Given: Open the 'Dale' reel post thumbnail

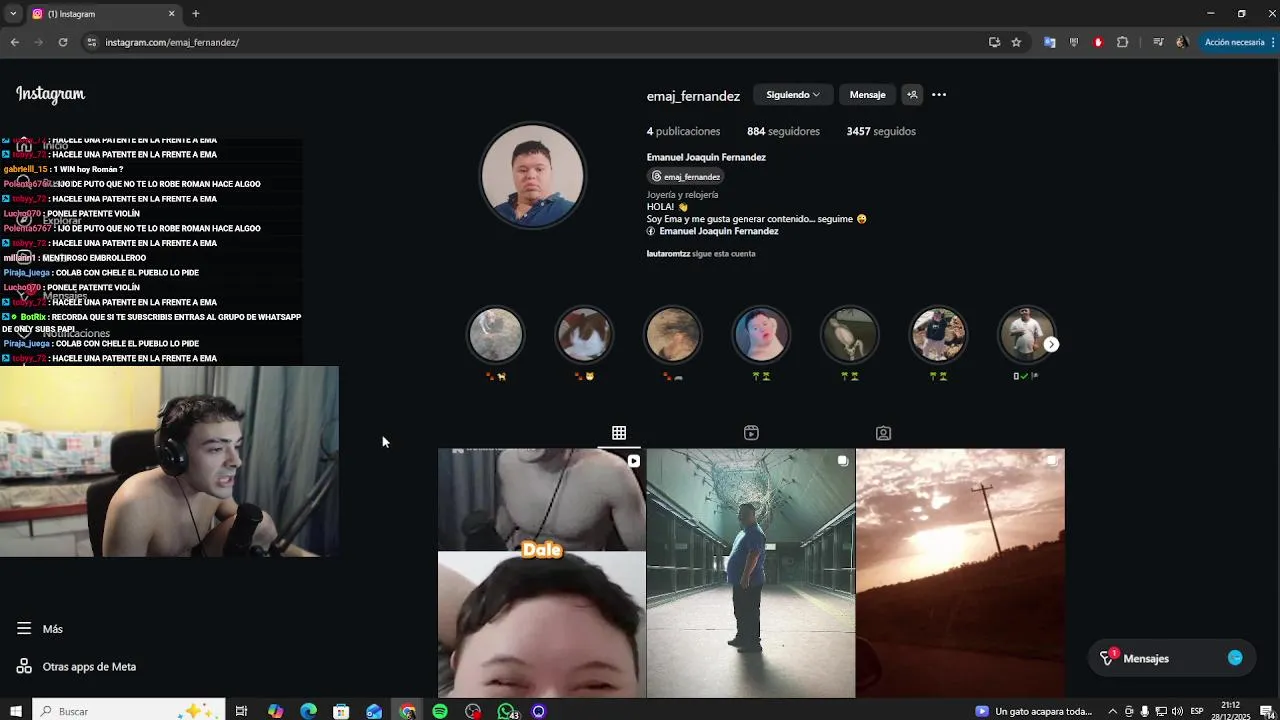Looking at the screenshot, I should coord(542,573).
